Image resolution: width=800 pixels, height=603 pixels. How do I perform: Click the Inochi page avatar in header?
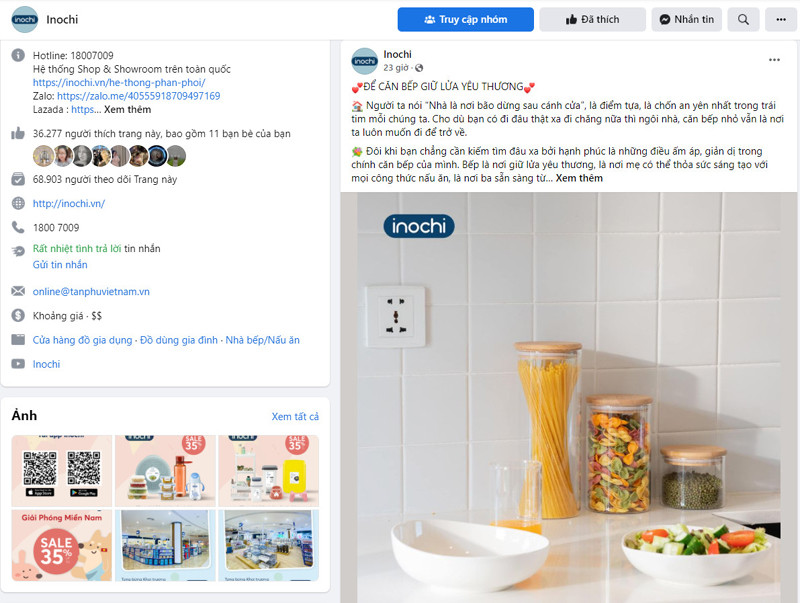click(x=24, y=19)
